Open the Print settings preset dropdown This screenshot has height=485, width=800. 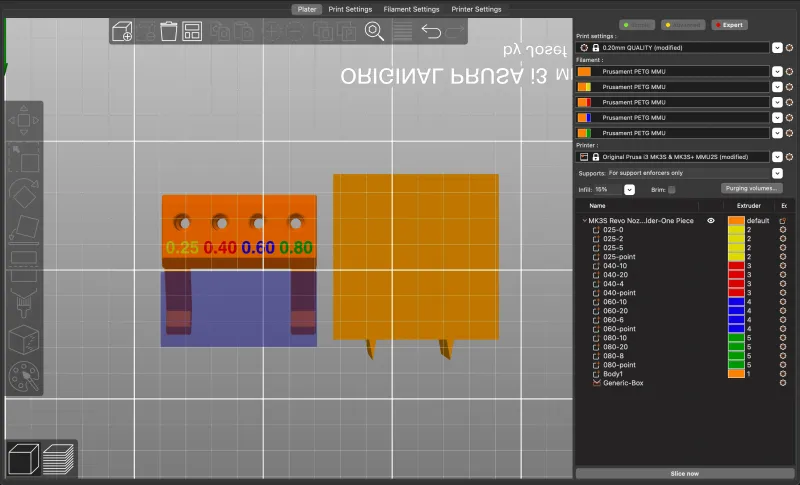coord(777,47)
